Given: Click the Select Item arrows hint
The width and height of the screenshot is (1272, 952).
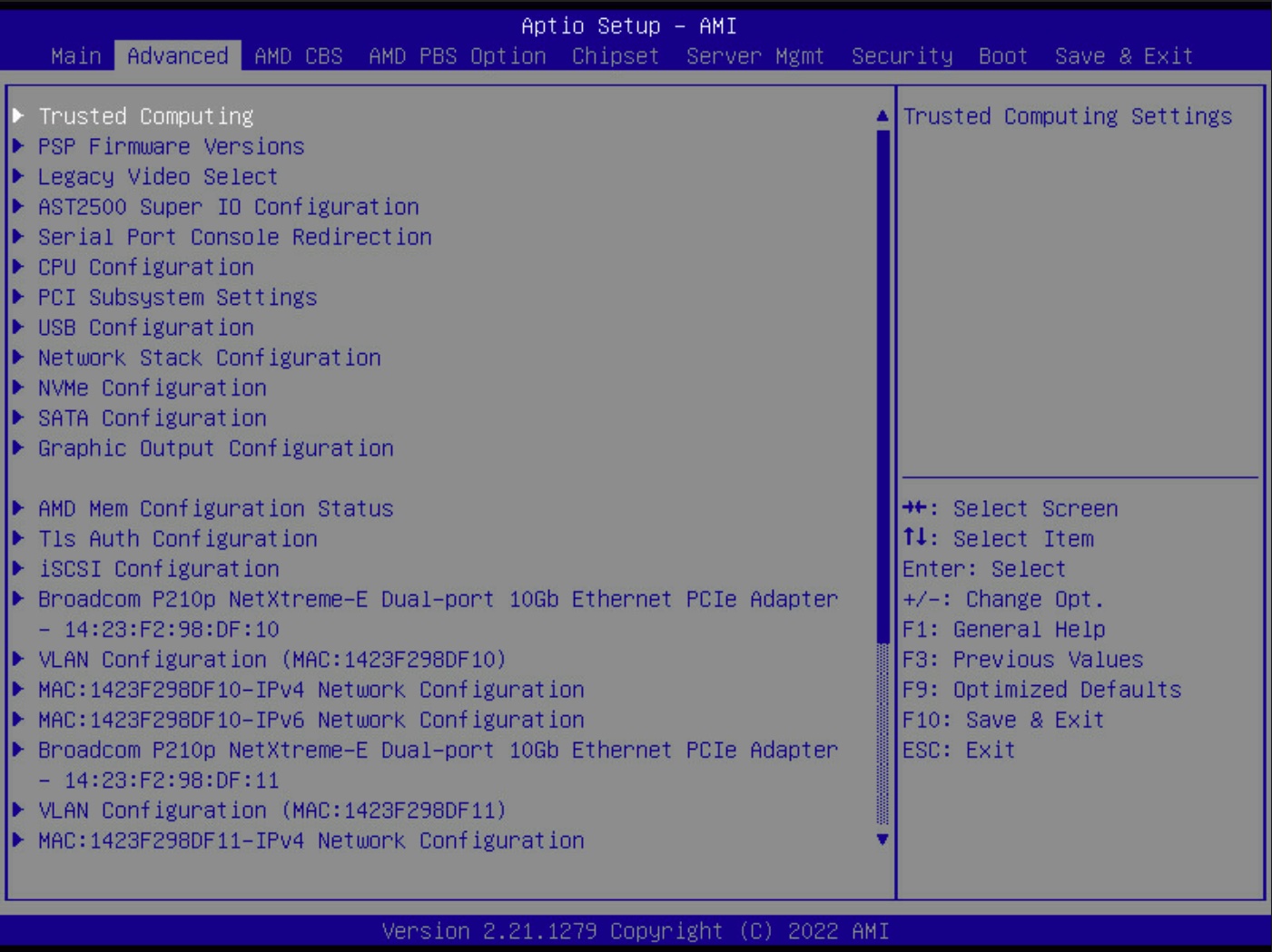Looking at the screenshot, I should (x=999, y=538).
